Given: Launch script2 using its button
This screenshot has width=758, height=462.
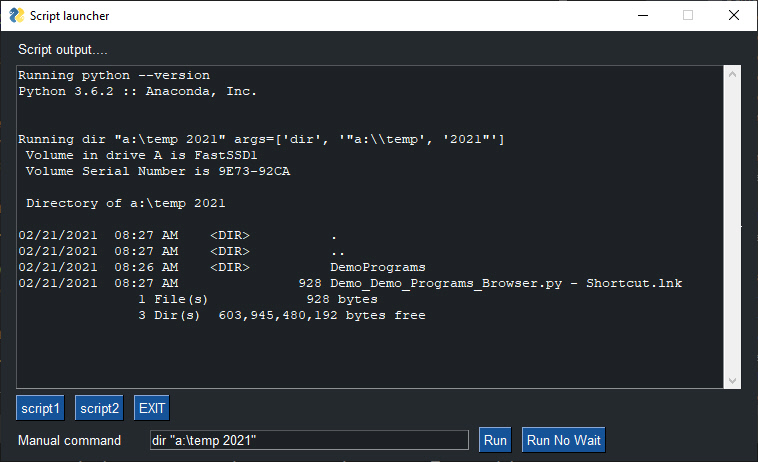Looking at the screenshot, I should tap(100, 408).
